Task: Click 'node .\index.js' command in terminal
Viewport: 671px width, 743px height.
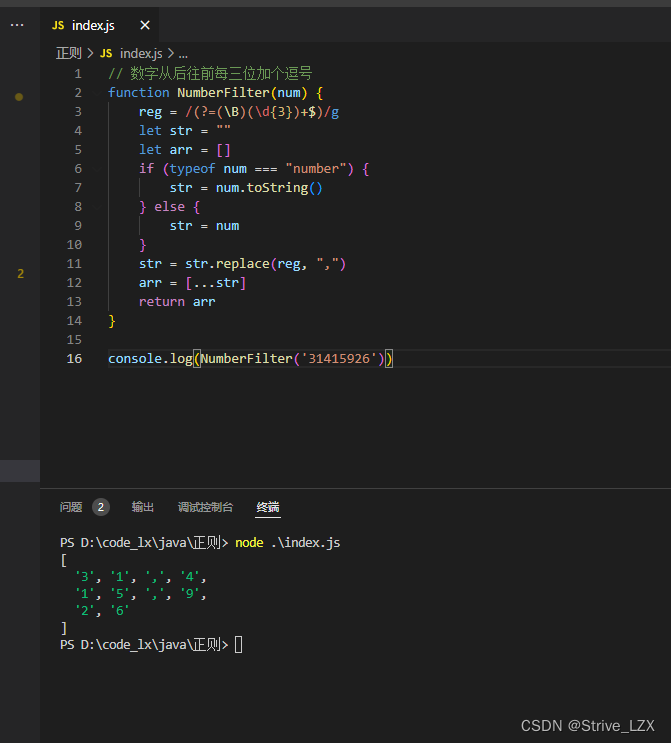Action: tap(288, 543)
